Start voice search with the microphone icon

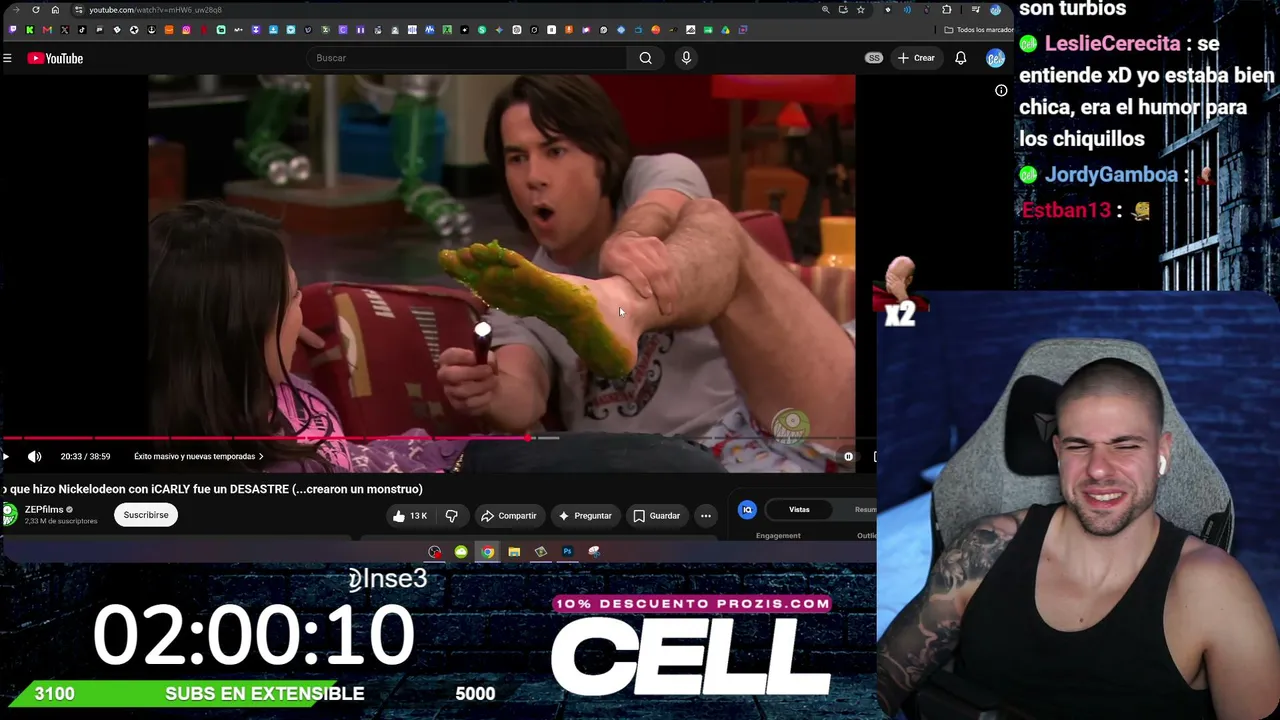coord(686,58)
